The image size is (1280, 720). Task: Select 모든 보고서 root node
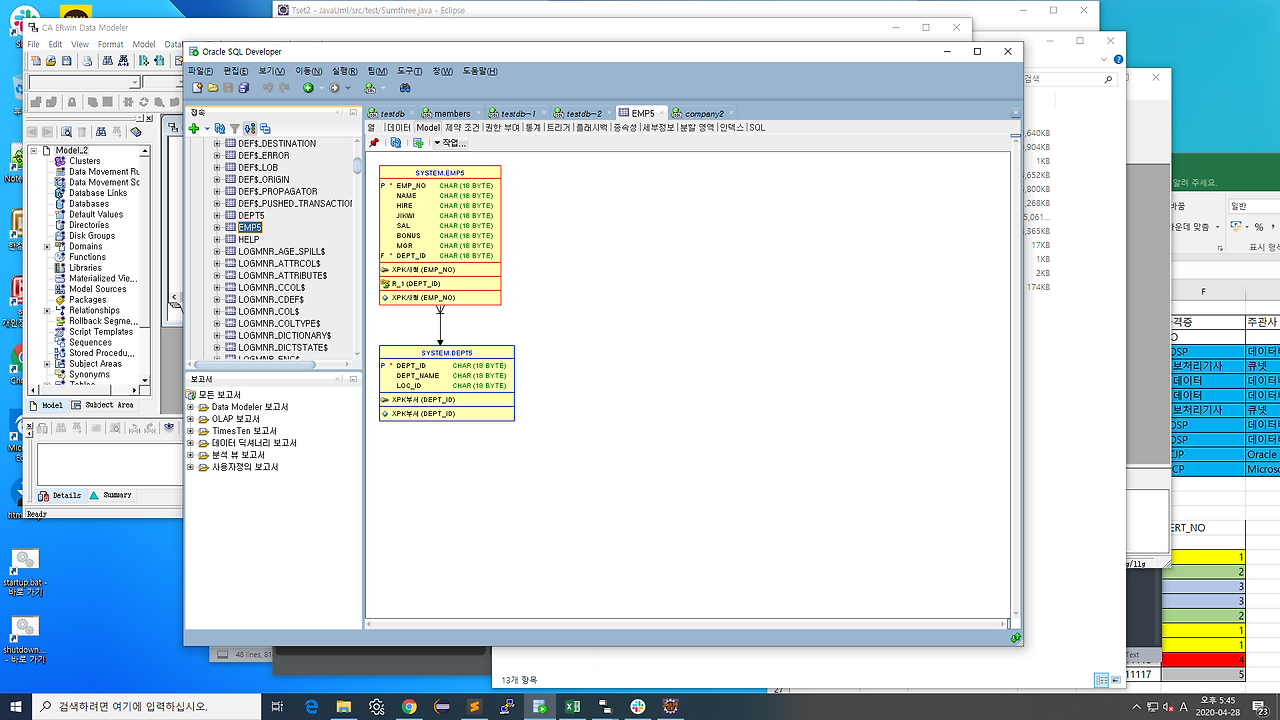point(219,395)
